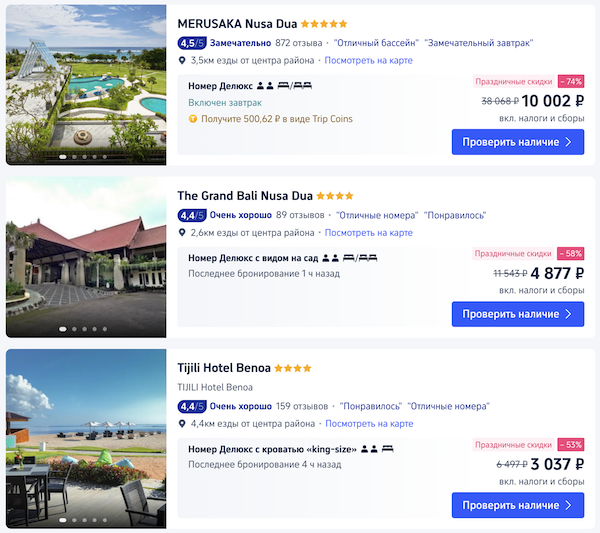
Task: Click location pin icon for Tijili Hotel
Action: tap(182, 424)
